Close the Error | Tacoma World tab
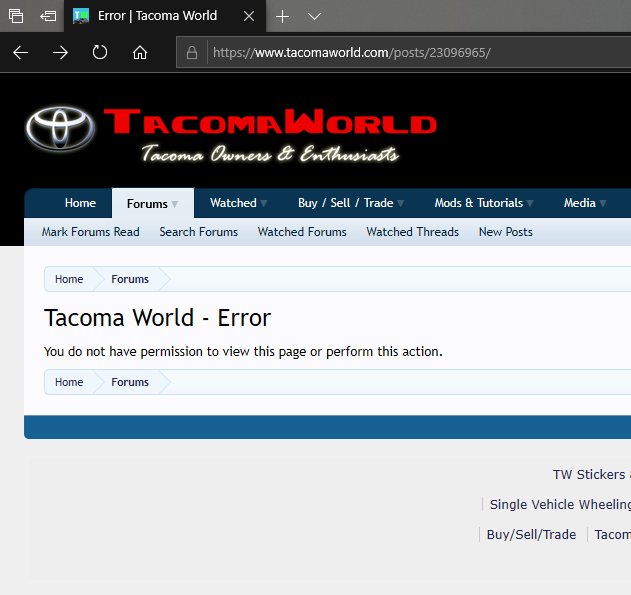The image size is (631, 595). (x=249, y=16)
